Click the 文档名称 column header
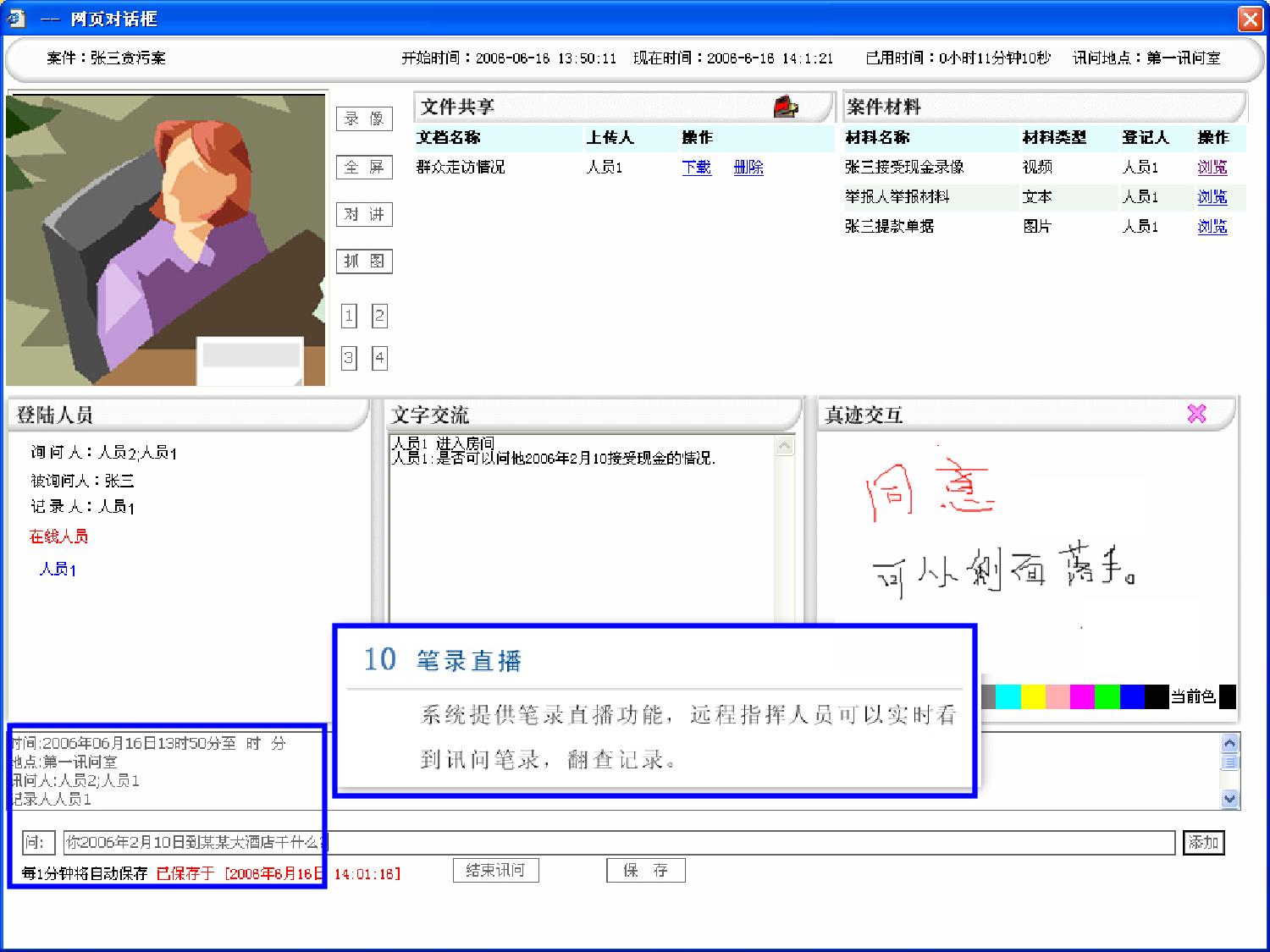This screenshot has height=952, width=1270. (x=448, y=137)
